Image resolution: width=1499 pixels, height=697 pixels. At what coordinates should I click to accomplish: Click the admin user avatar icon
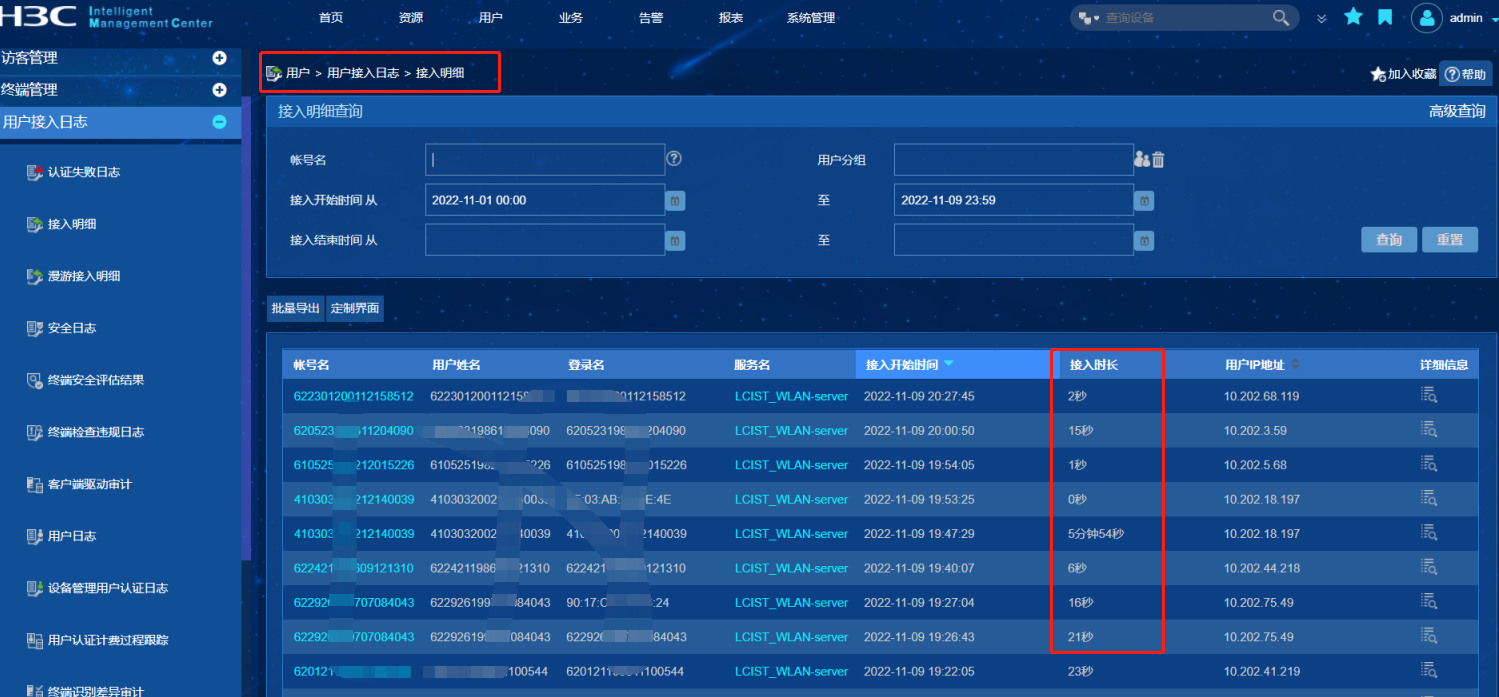tap(1427, 18)
